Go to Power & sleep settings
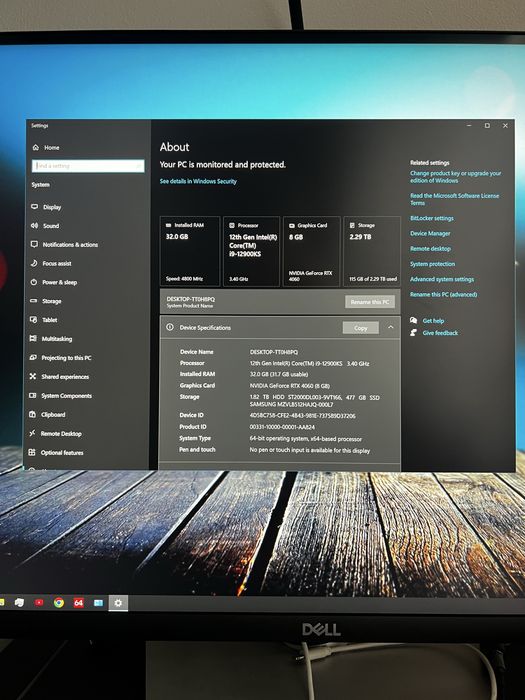 click(x=59, y=282)
